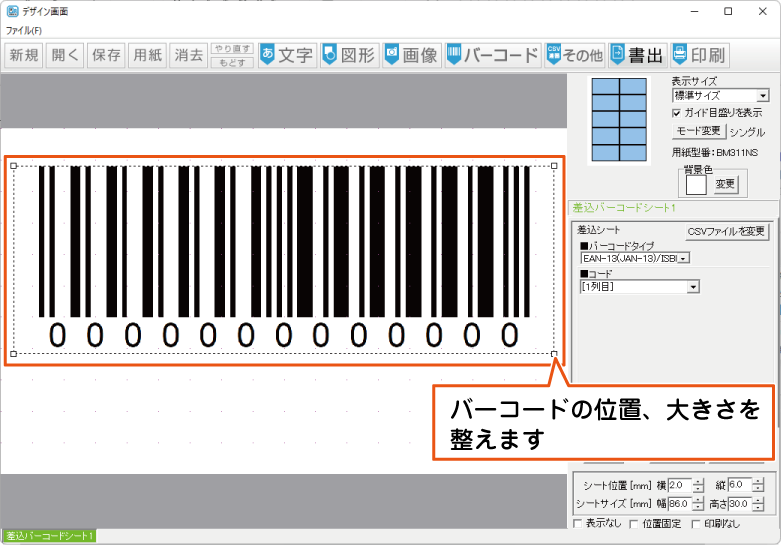Click the シートサイズ 高さ input field
The image size is (781, 545).
pos(740,504)
